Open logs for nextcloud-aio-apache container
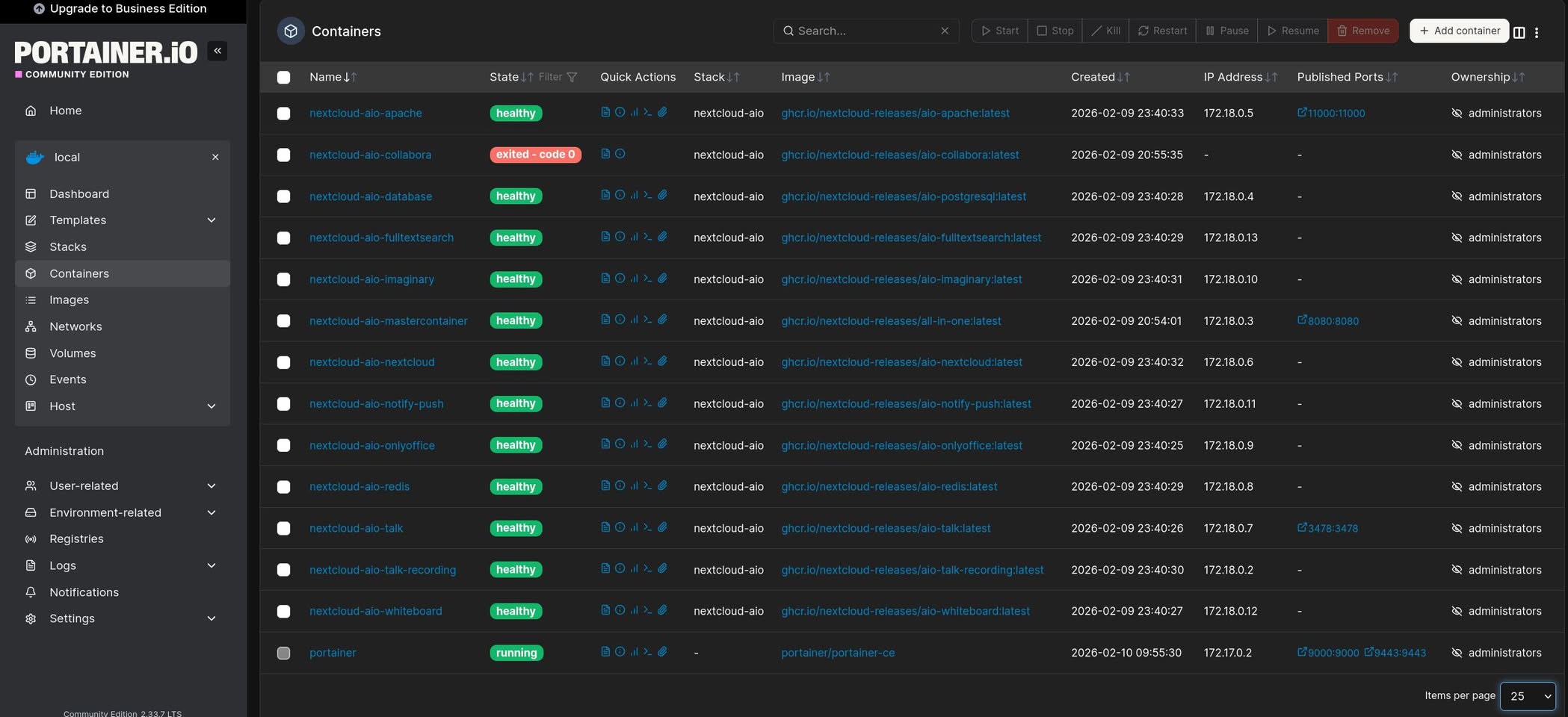The image size is (1568, 717). 605,112
